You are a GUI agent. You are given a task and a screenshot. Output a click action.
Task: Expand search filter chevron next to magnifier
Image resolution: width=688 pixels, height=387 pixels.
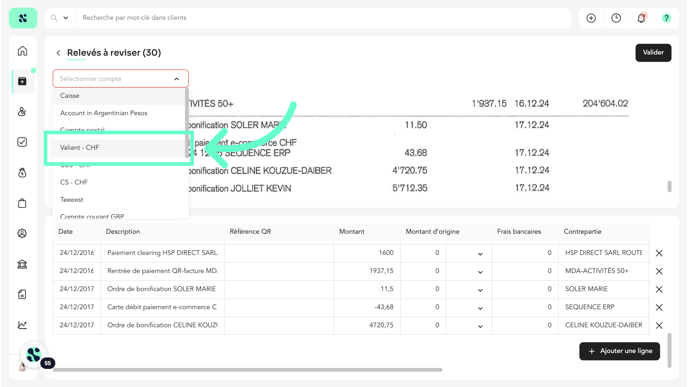[x=66, y=18]
